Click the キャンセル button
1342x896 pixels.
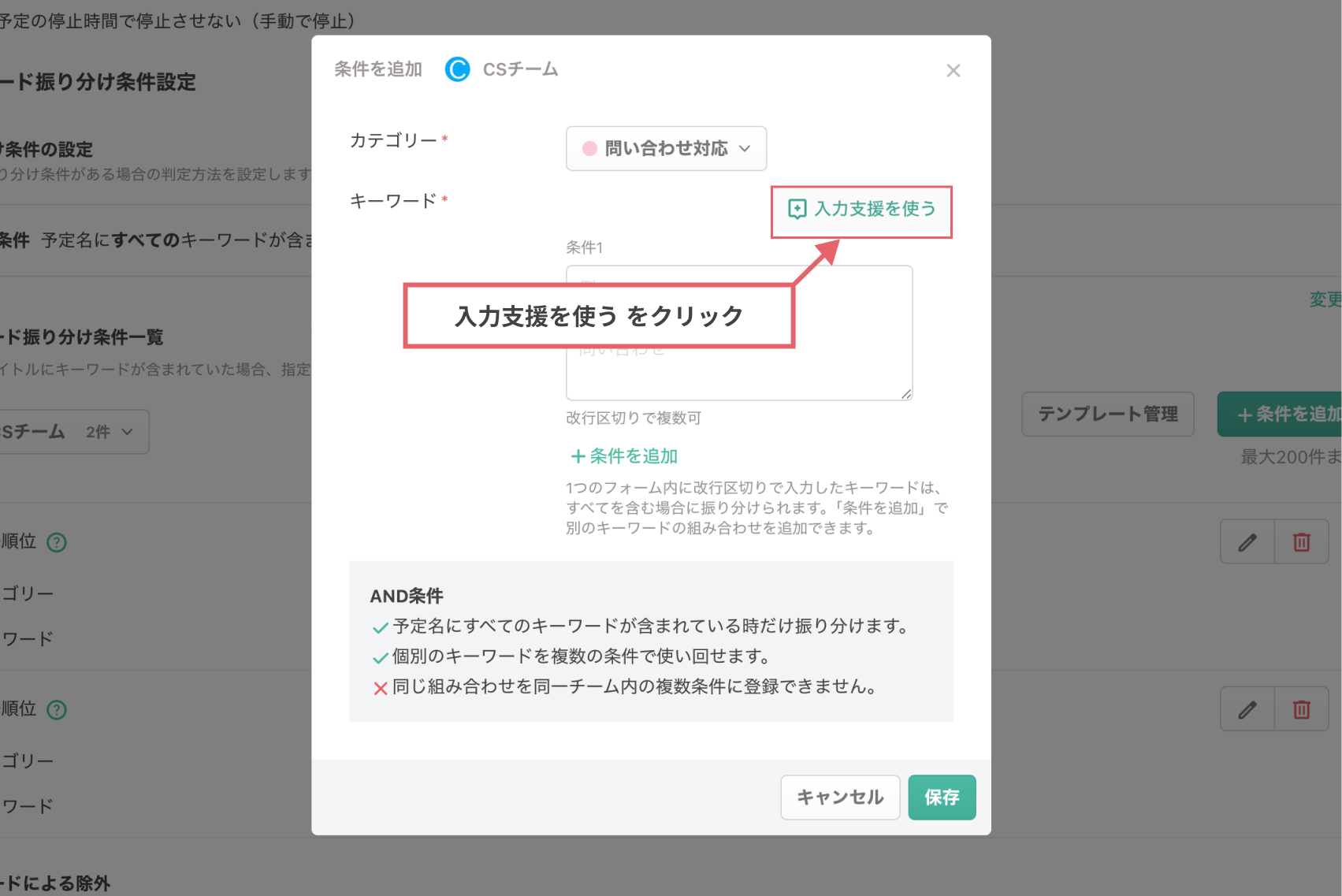[x=840, y=797]
